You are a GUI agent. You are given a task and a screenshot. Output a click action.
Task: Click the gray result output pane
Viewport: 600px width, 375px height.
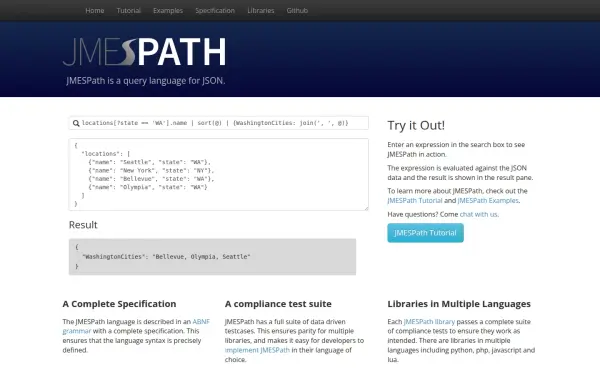pos(212,257)
